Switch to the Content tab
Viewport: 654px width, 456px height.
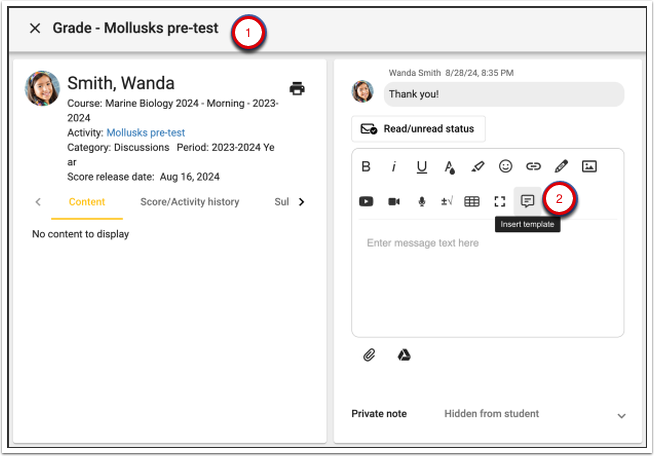(x=86, y=202)
